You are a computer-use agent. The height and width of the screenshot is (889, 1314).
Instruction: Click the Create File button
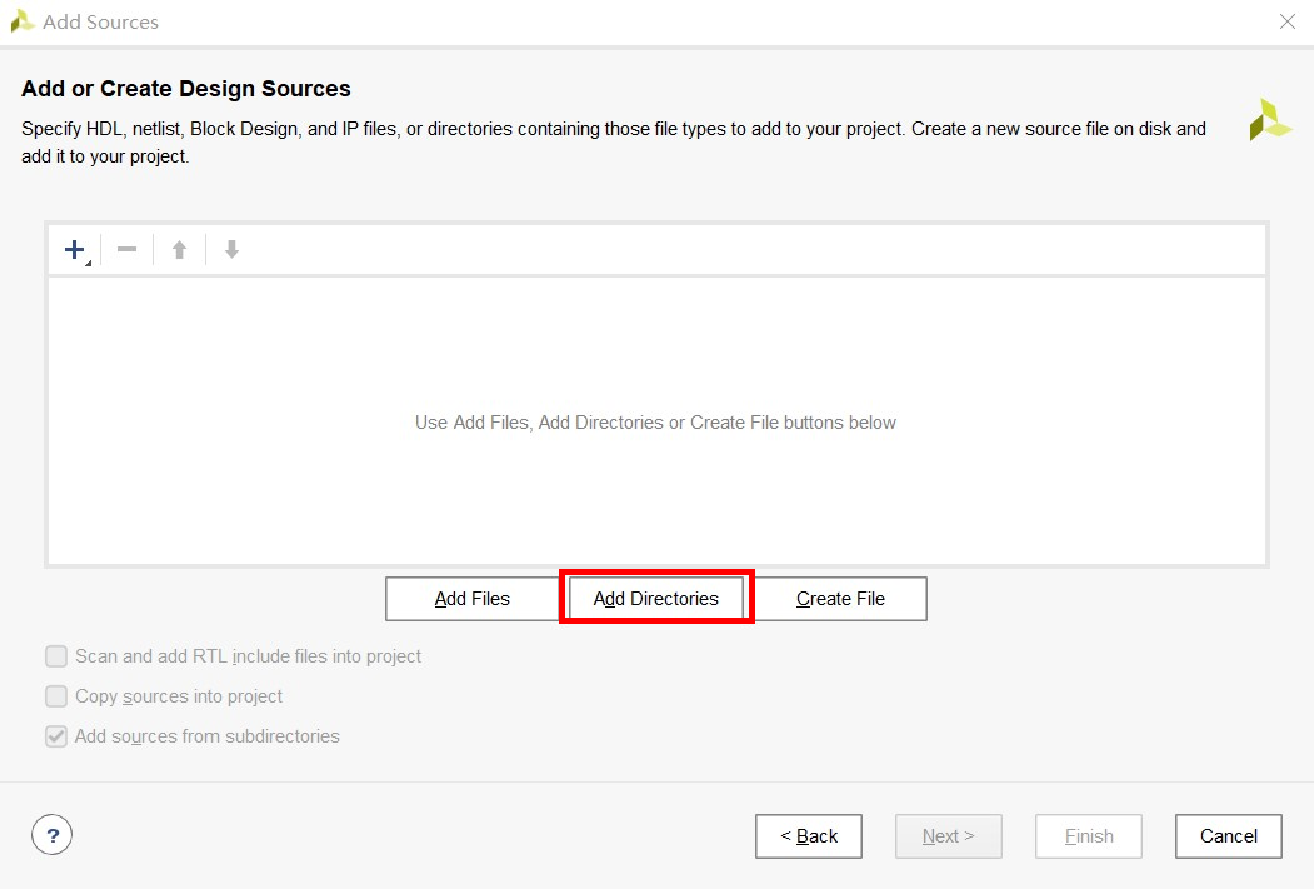(x=840, y=598)
